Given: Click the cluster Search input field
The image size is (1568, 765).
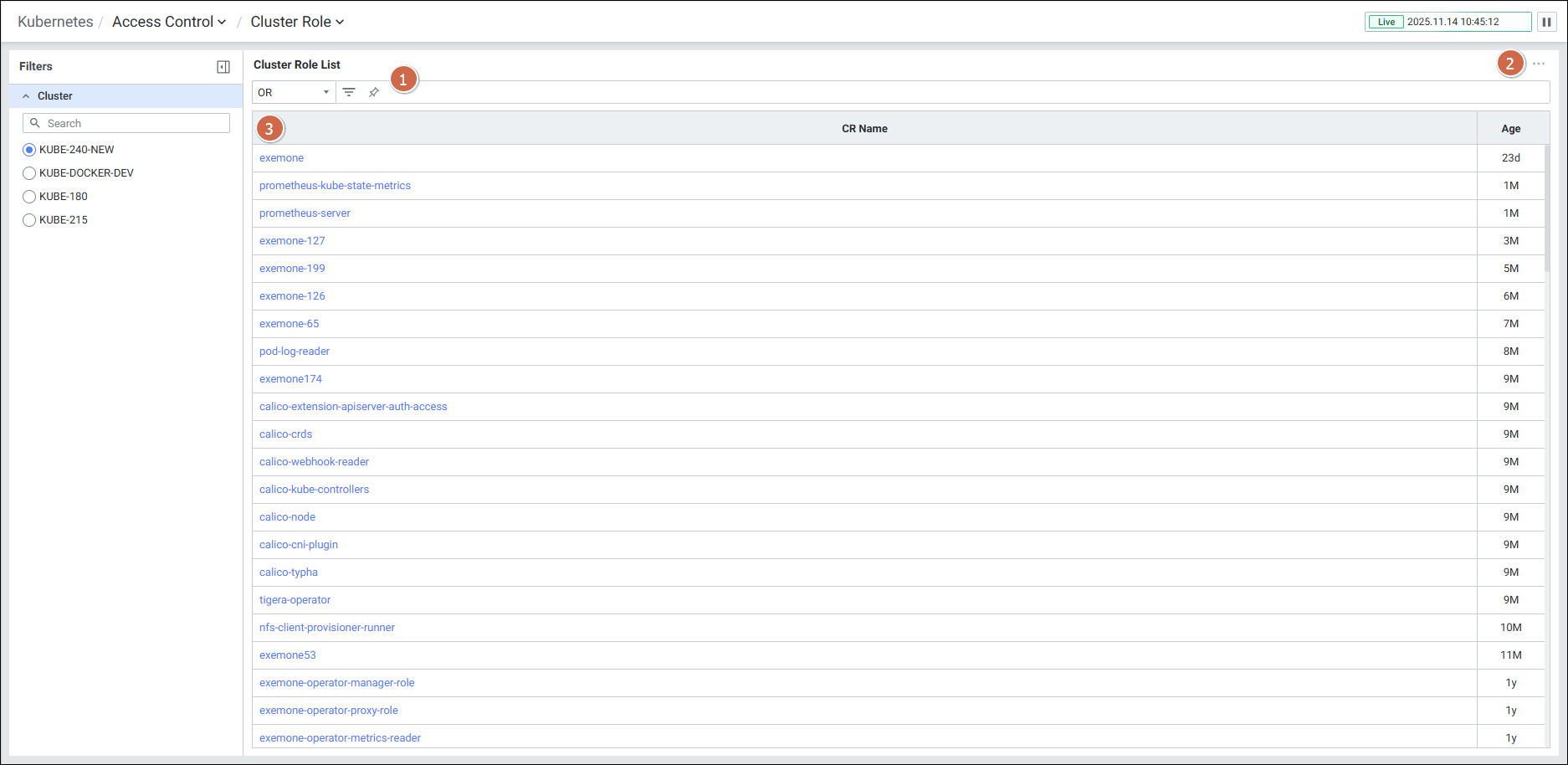Looking at the screenshot, I should (136, 123).
